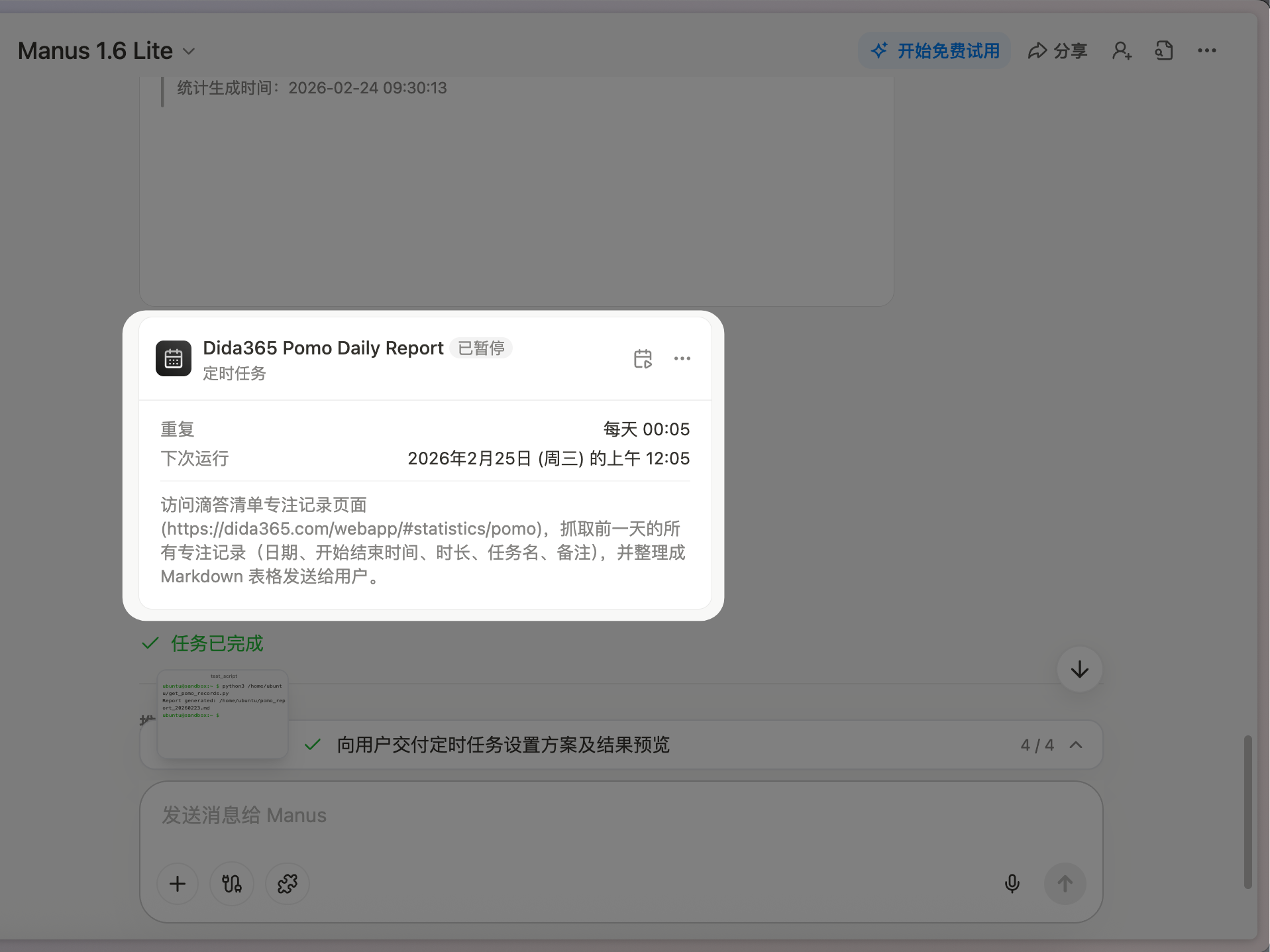Click the 开始免费试用 button
The width and height of the screenshot is (1270, 952).
click(x=934, y=50)
